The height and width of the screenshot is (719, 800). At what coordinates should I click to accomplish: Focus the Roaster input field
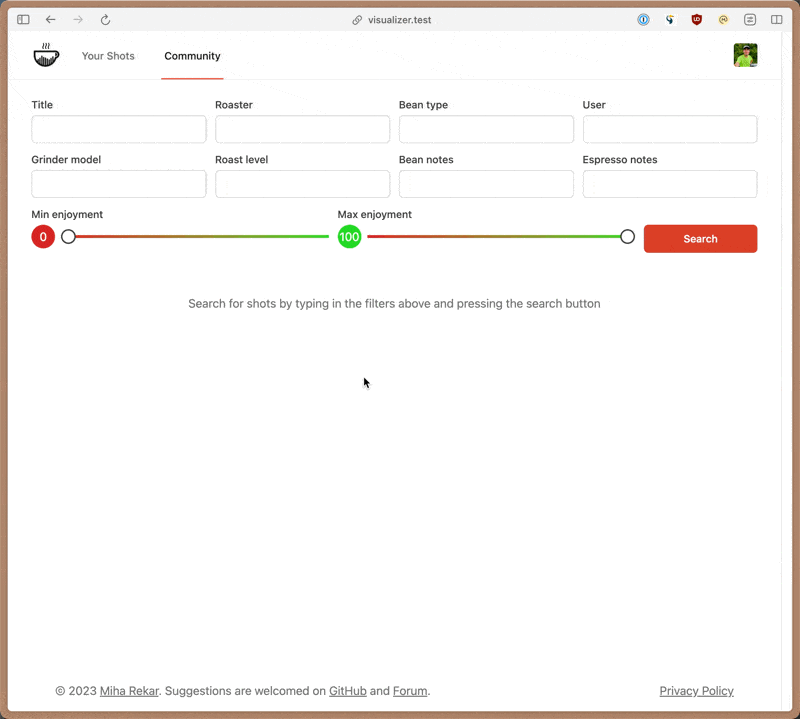[x=302, y=129]
